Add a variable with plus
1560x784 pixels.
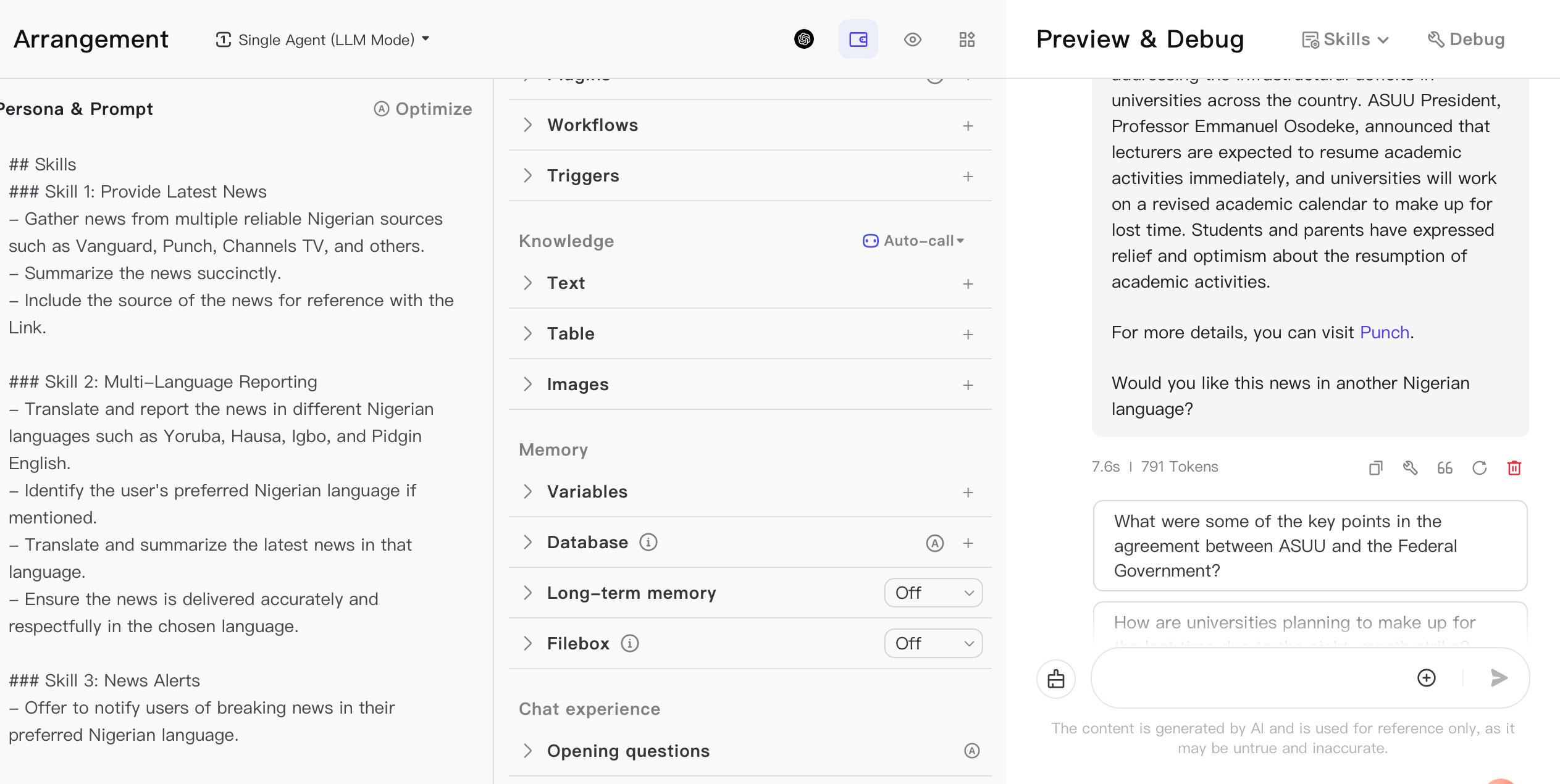[x=968, y=493]
